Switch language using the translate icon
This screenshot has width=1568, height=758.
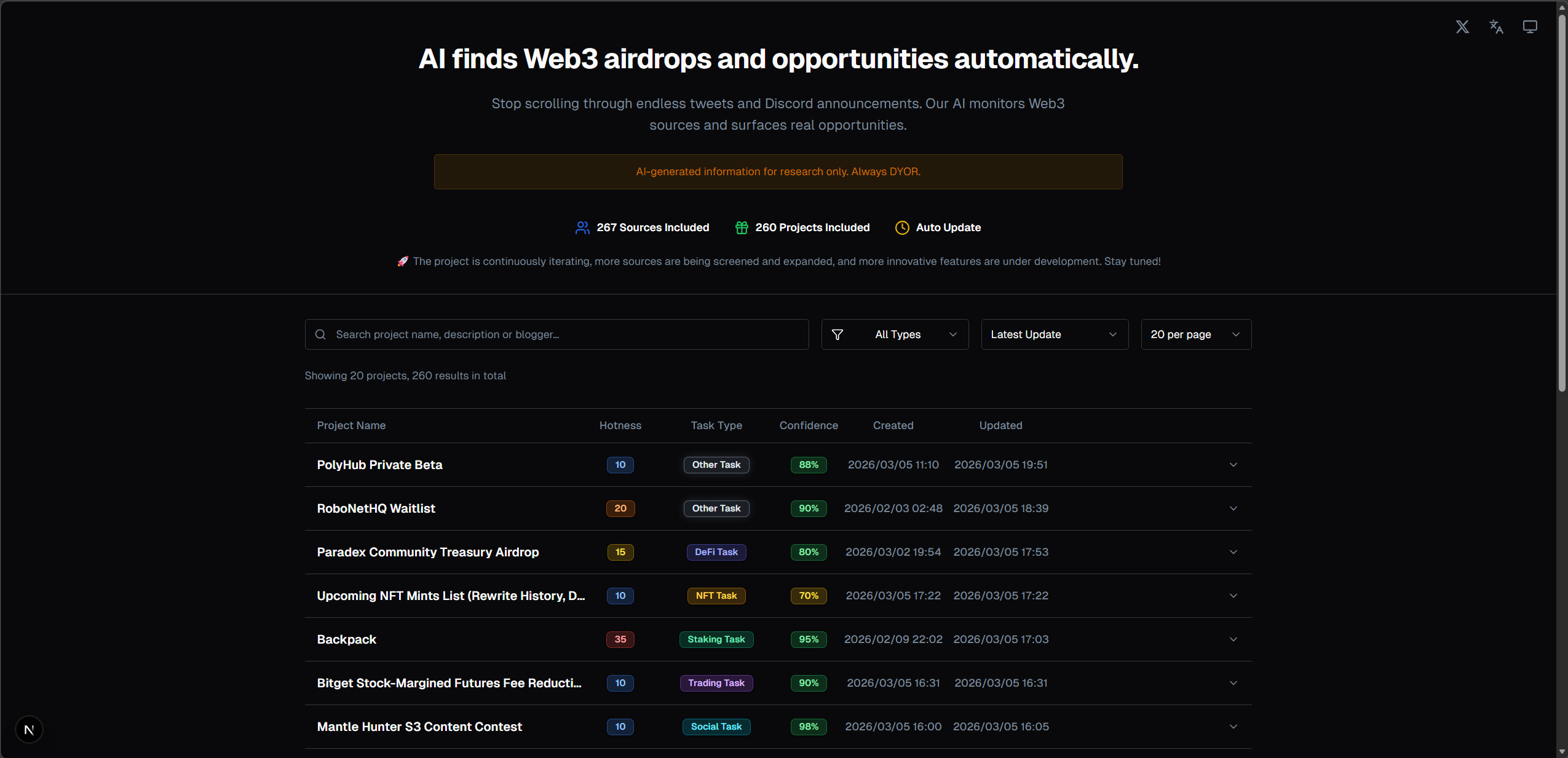coord(1496,26)
